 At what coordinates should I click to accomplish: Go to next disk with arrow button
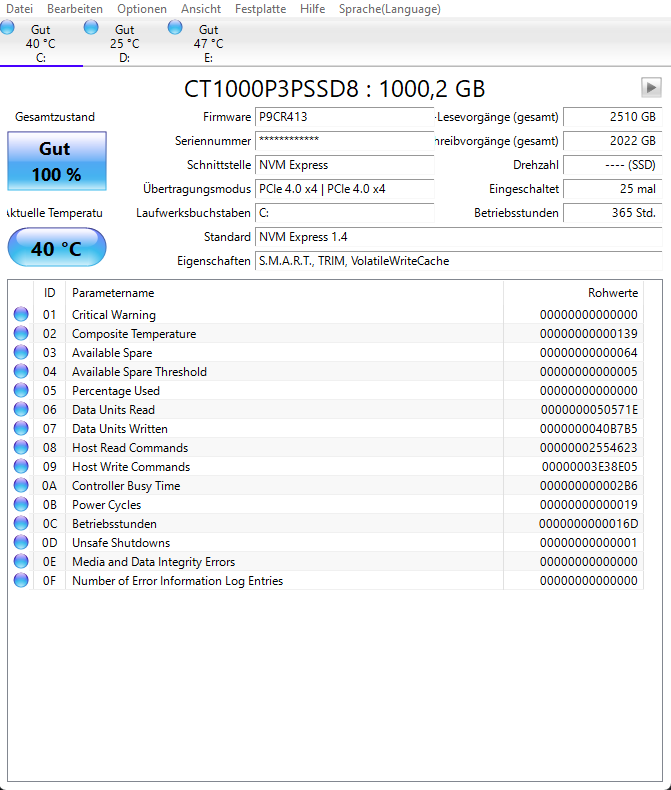pos(651,88)
